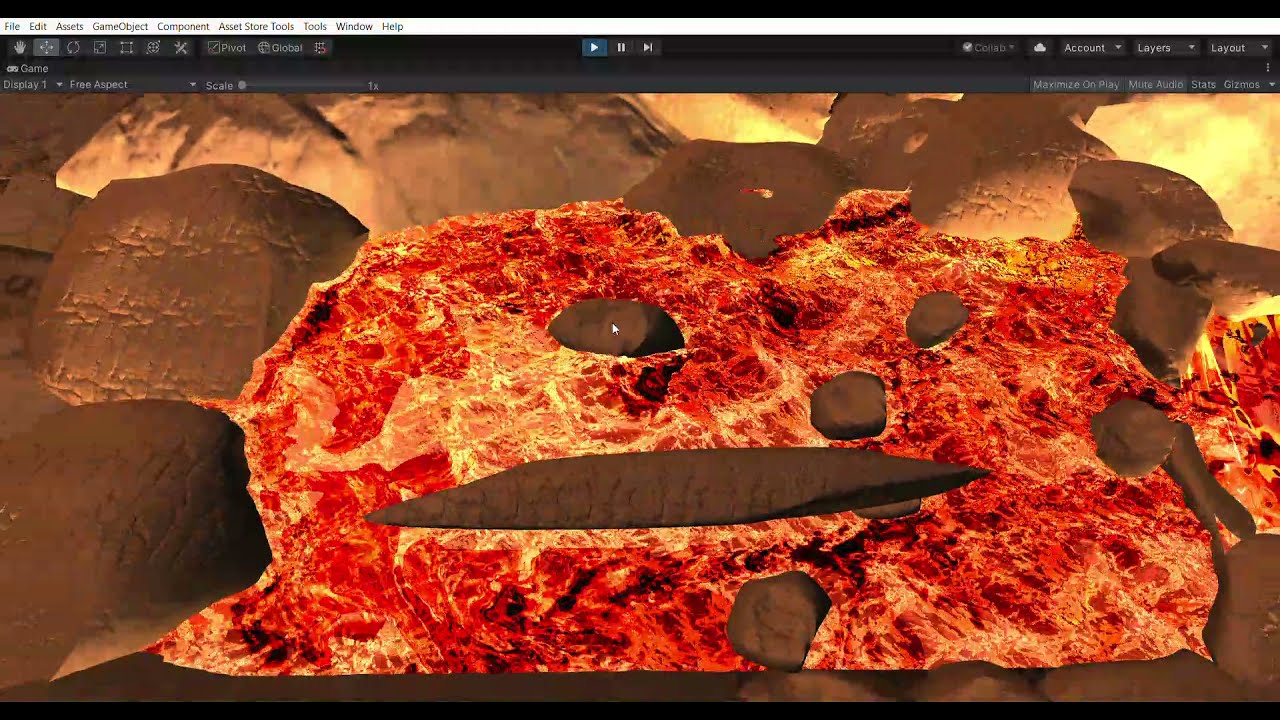Click the Play button
This screenshot has height=720, width=1280.
pos(594,47)
